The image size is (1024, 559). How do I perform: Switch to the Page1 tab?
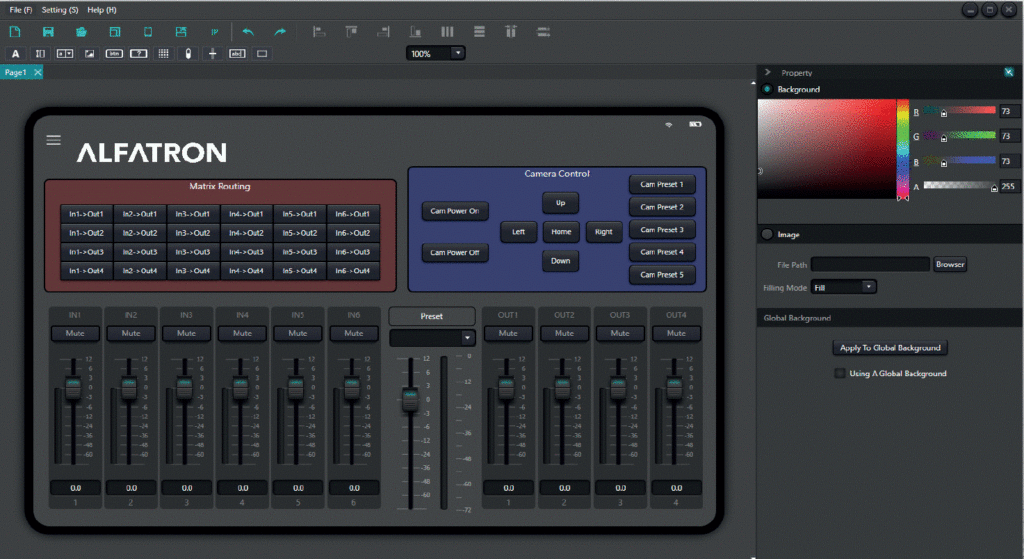16,72
